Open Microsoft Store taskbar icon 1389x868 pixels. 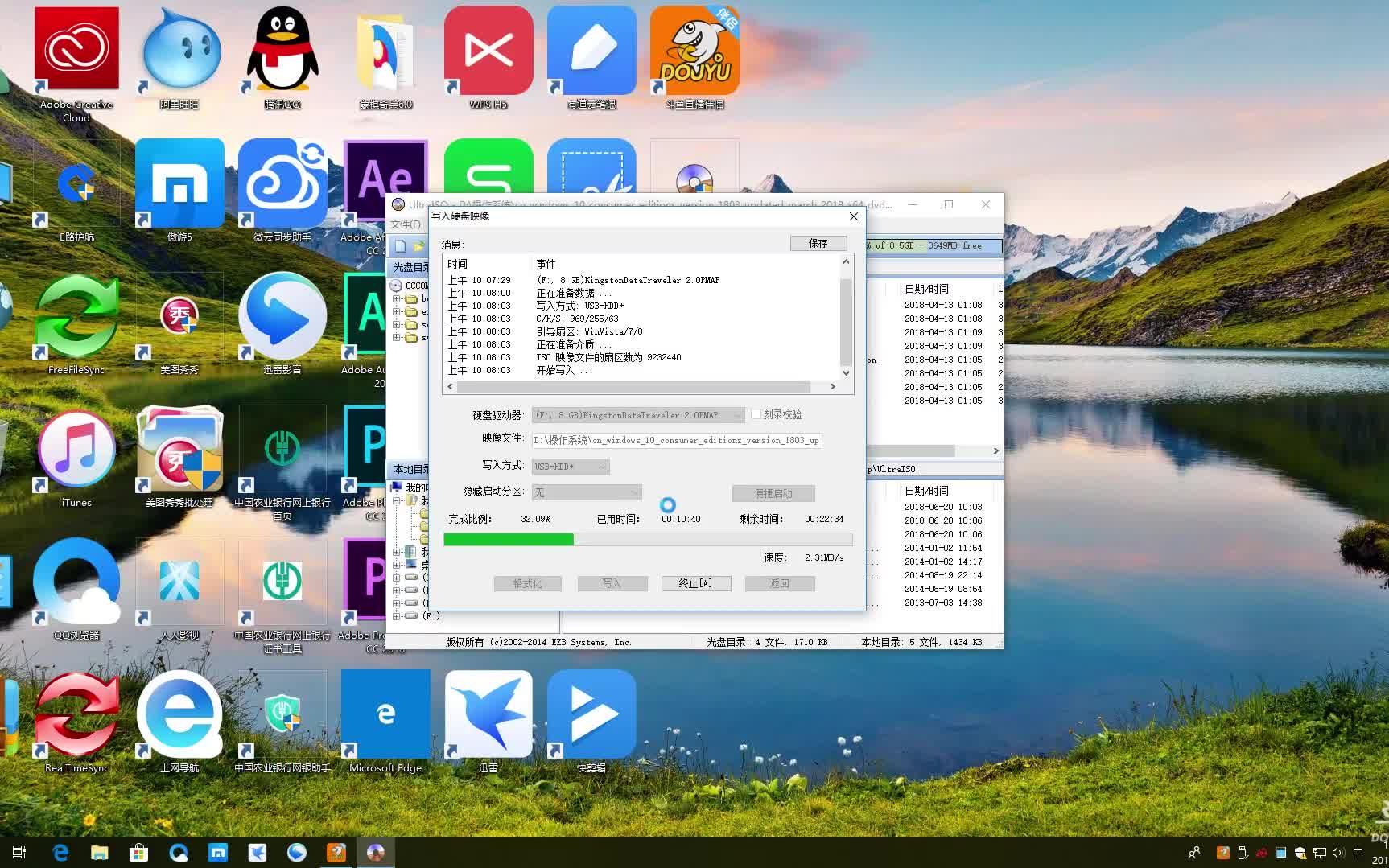(x=138, y=852)
